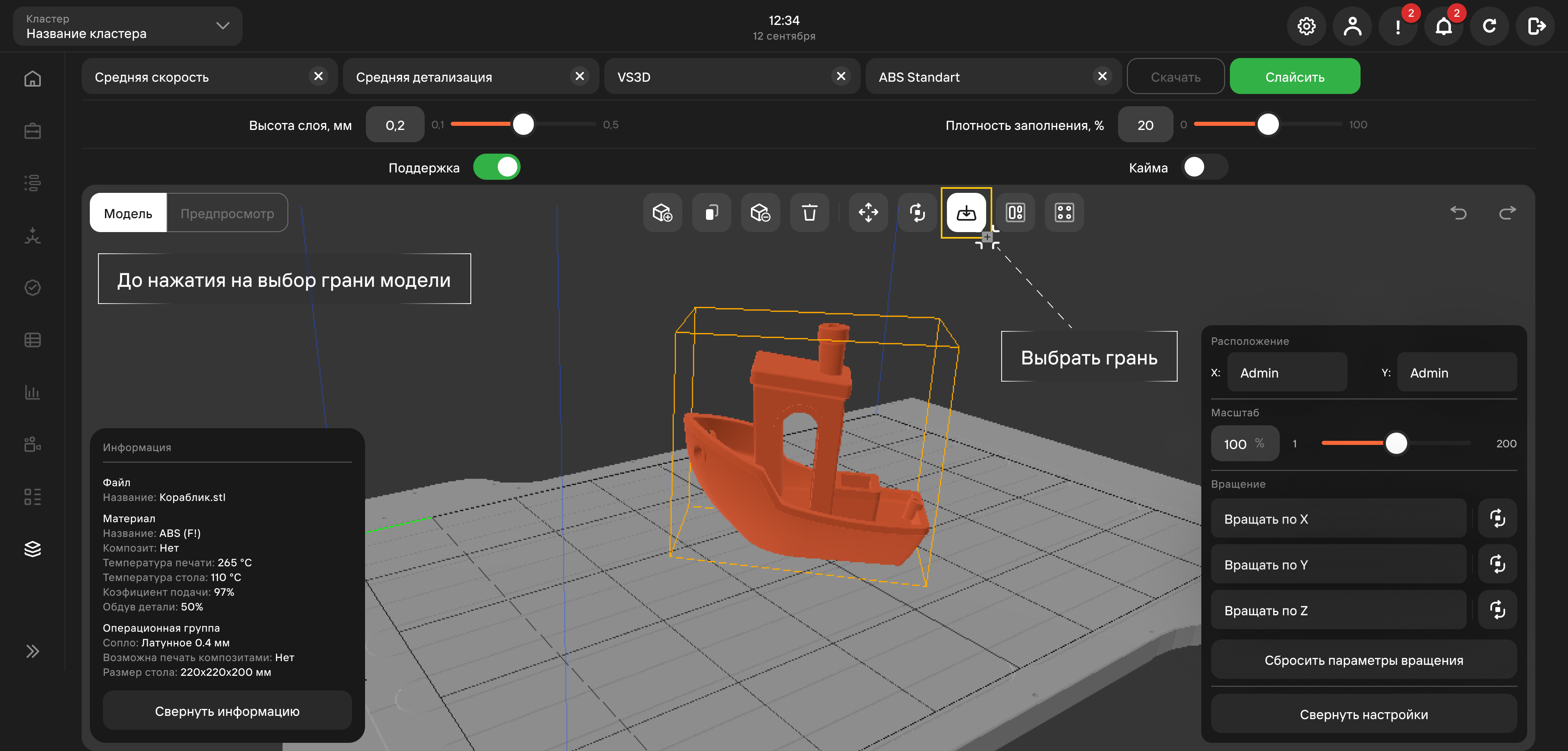
Task: Click the X position input field
Action: 1287,372
